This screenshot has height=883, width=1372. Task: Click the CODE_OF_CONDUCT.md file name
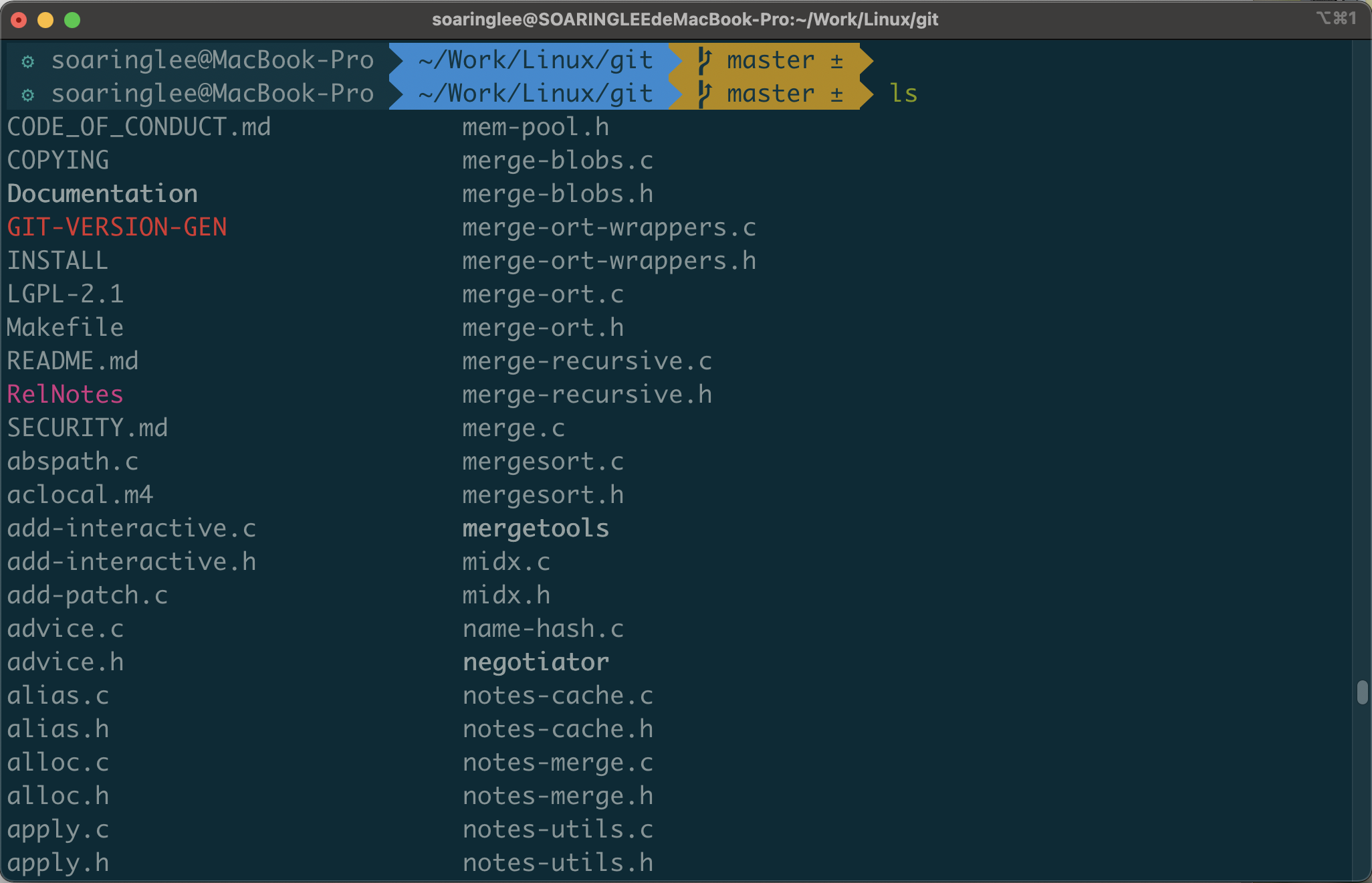pos(139,127)
